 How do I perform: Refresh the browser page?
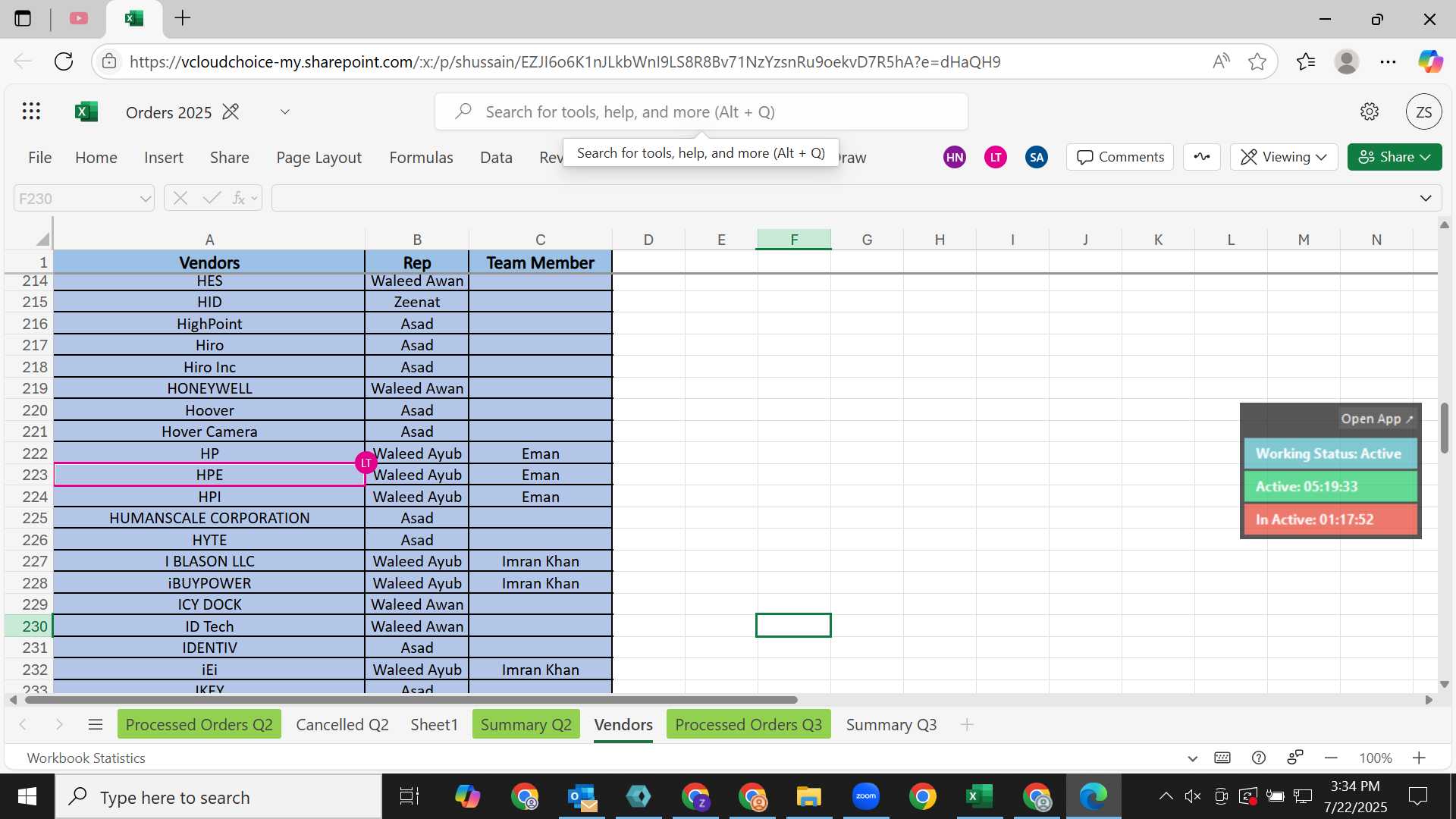coord(64,61)
